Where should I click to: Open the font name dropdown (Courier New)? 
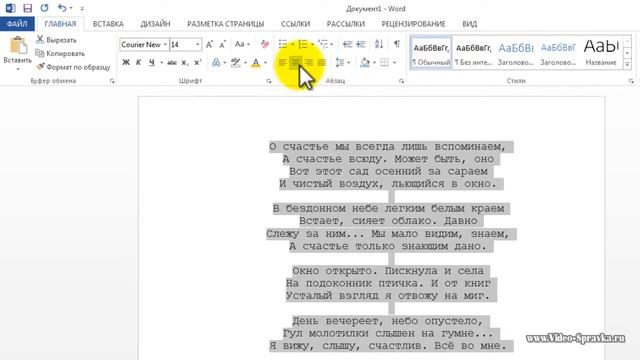pos(165,44)
